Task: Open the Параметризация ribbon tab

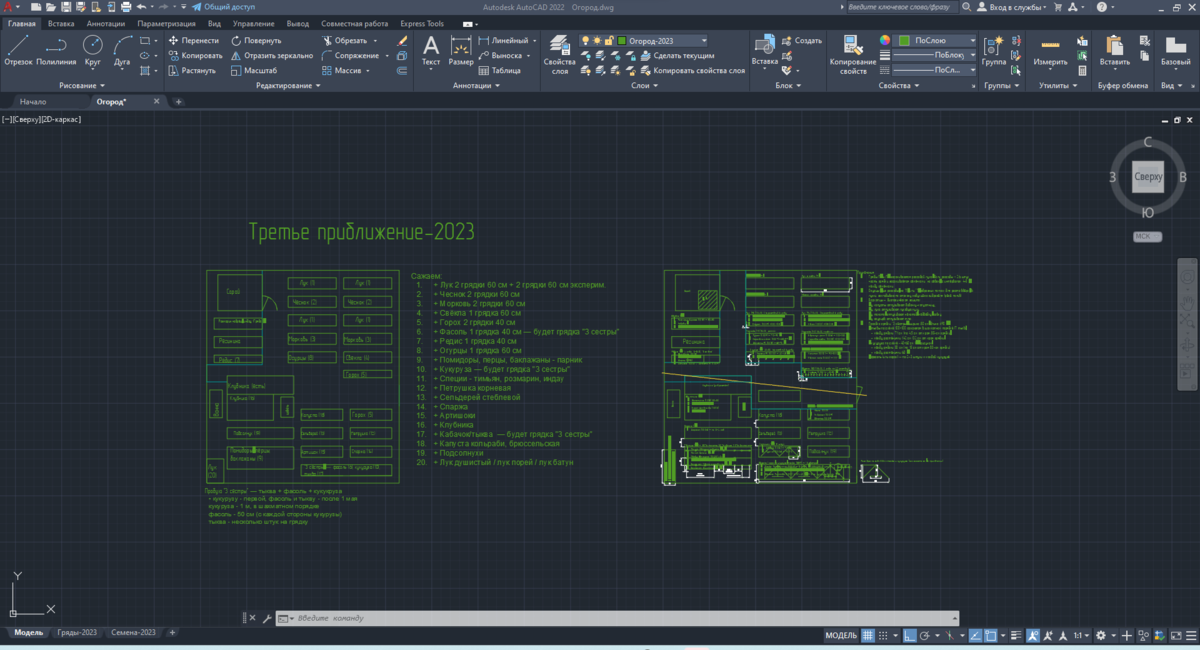Action: click(x=167, y=22)
